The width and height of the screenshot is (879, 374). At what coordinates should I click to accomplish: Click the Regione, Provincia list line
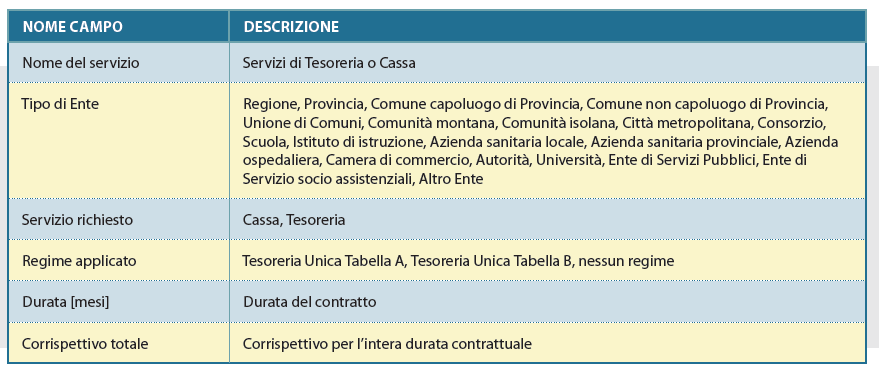536,104
